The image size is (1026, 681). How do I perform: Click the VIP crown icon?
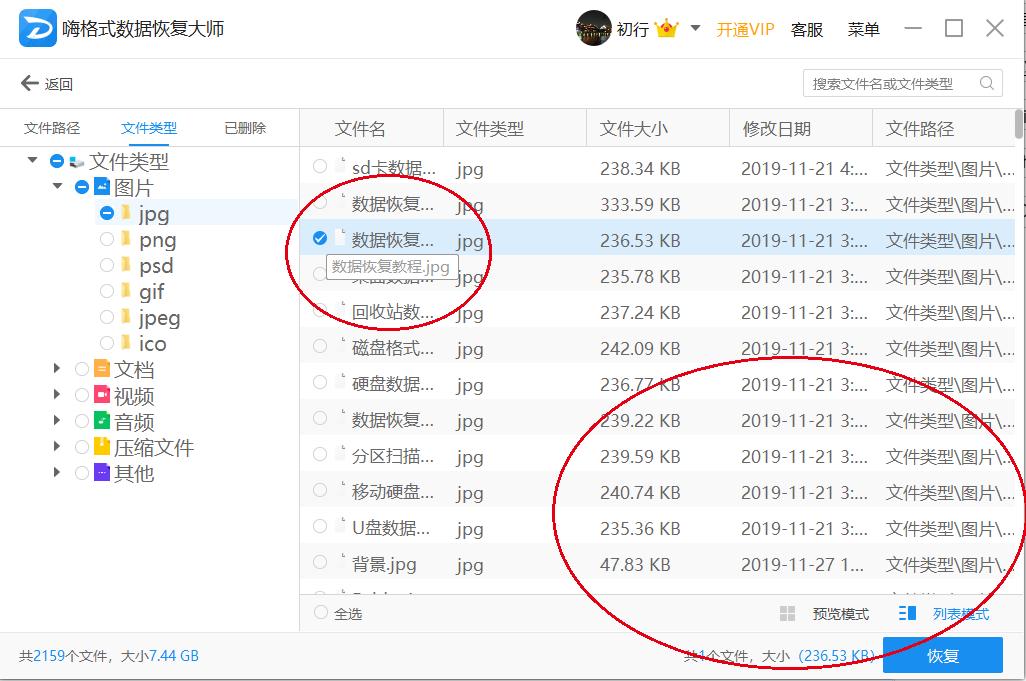click(666, 29)
